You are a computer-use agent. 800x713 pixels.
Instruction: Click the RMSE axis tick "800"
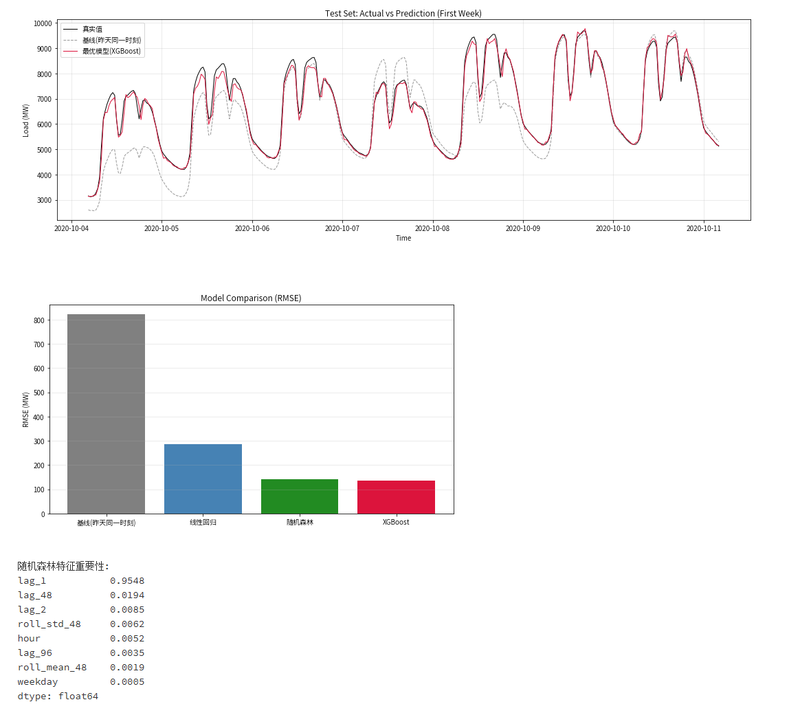(x=39, y=321)
